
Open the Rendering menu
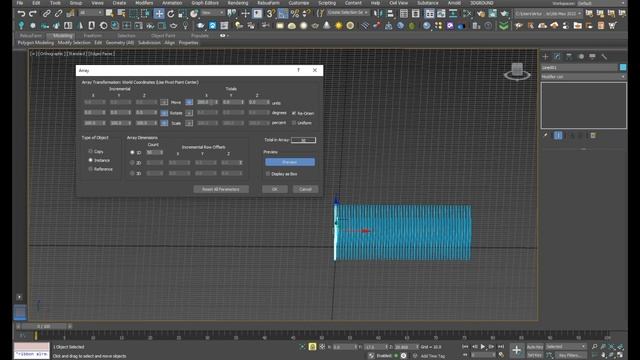(x=238, y=3)
